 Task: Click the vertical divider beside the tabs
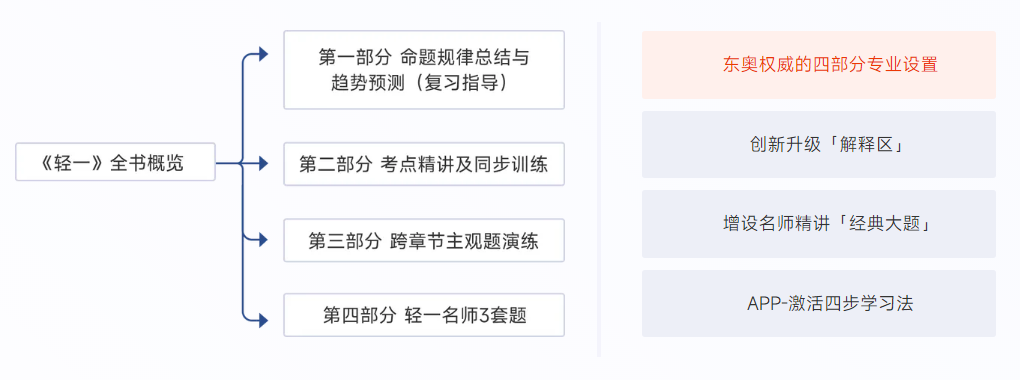(598, 189)
